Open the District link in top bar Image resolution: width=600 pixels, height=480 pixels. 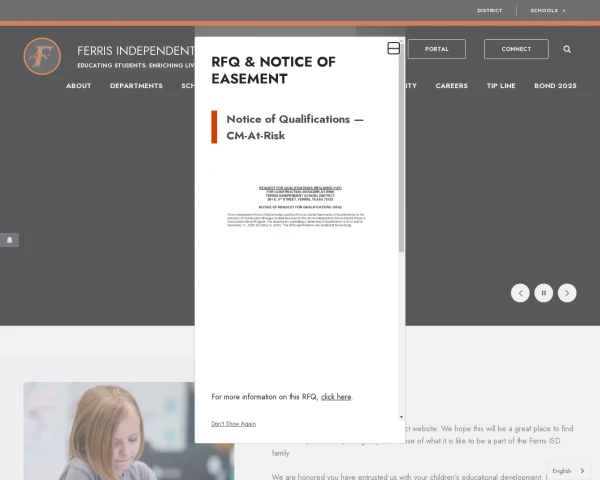(x=489, y=10)
